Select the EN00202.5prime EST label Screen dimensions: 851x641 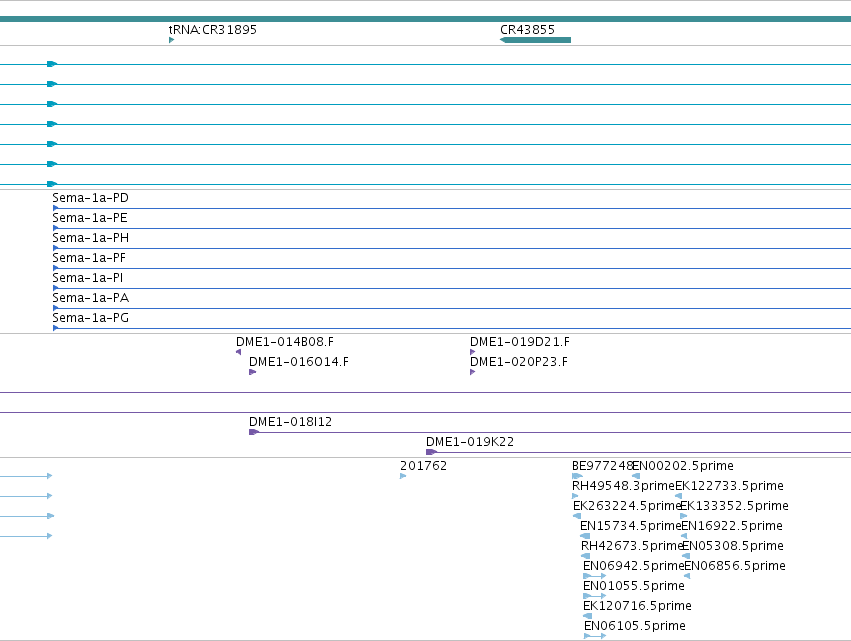coord(683,466)
